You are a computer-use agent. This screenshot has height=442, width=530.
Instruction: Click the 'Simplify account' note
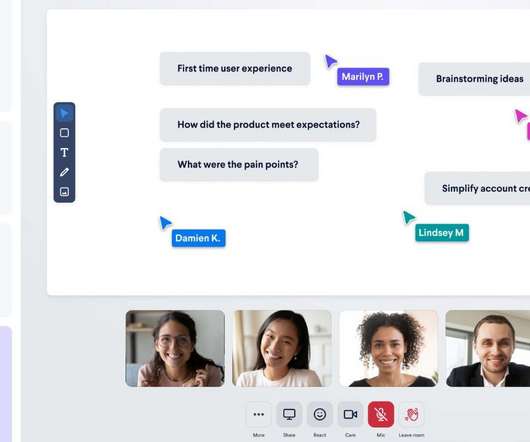click(x=477, y=188)
